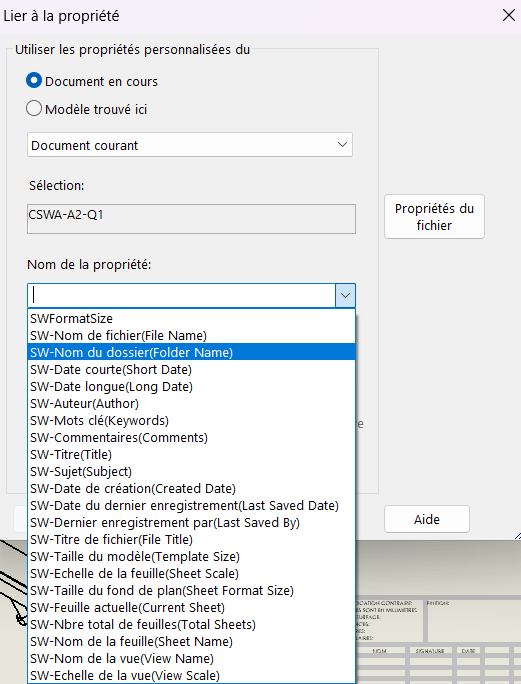
Task: Pick SW-Auteur(Author) from the list
Action: [192, 404]
